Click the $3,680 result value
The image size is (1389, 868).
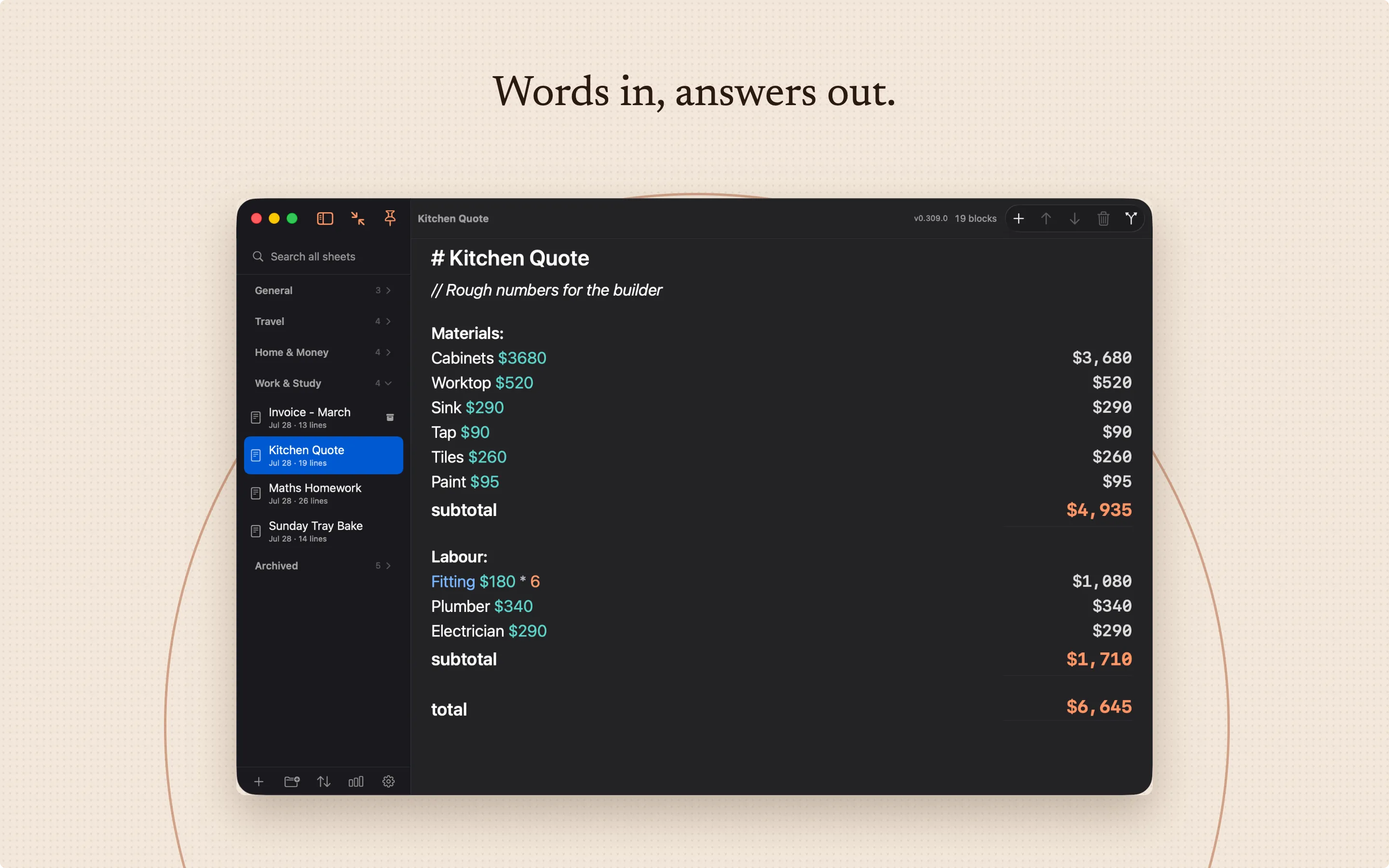(x=1102, y=358)
